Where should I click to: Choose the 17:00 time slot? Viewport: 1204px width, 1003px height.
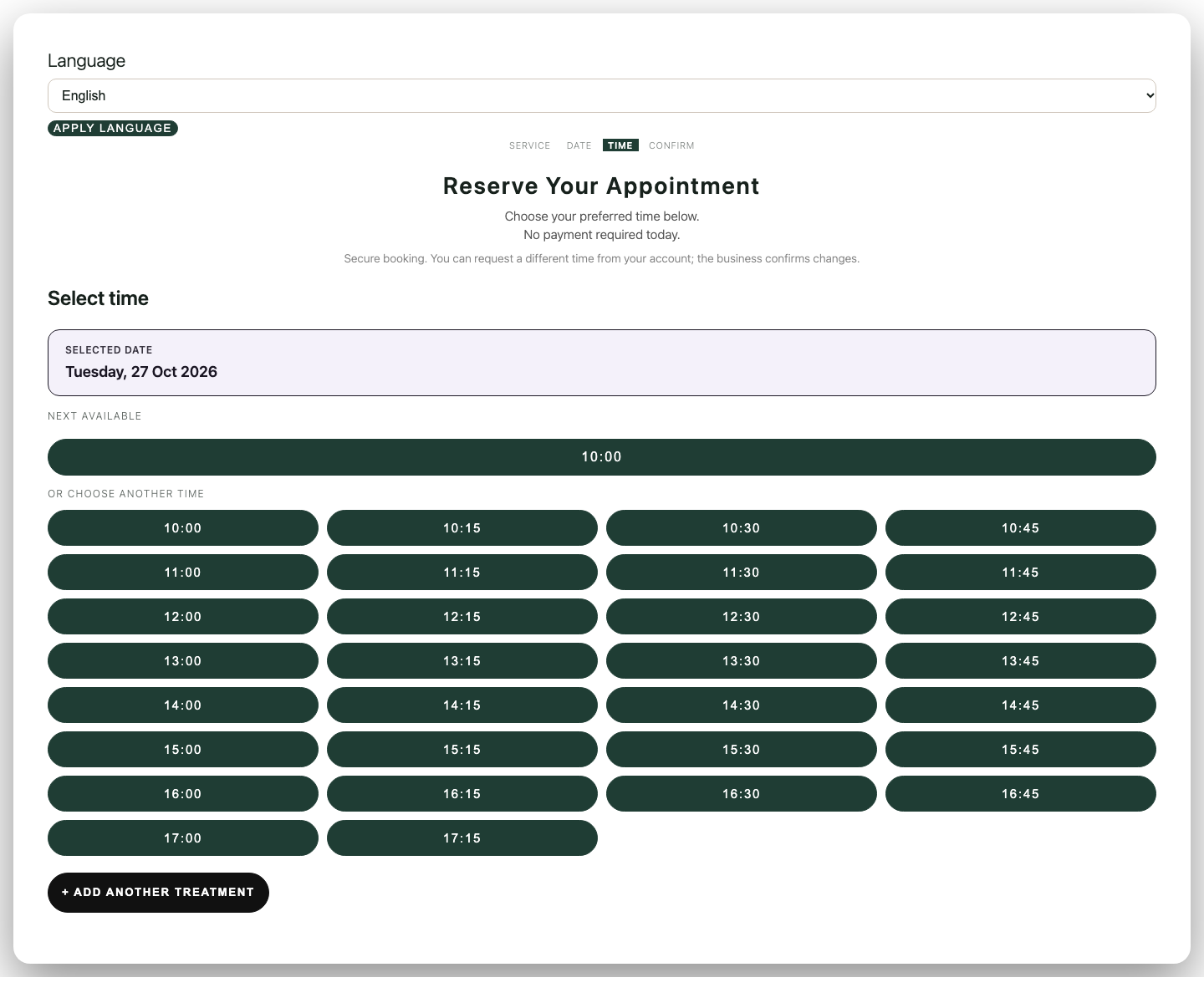click(183, 838)
